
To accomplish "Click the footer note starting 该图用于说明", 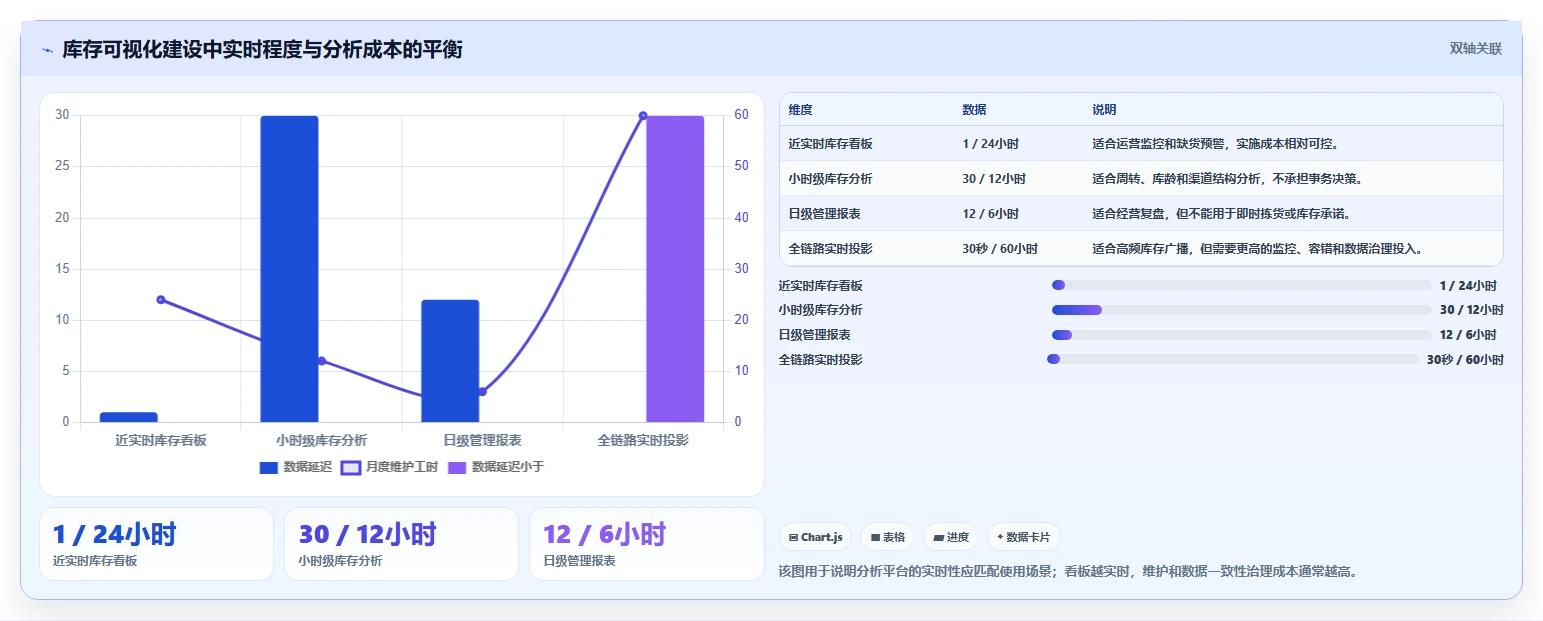I will click(1068, 572).
